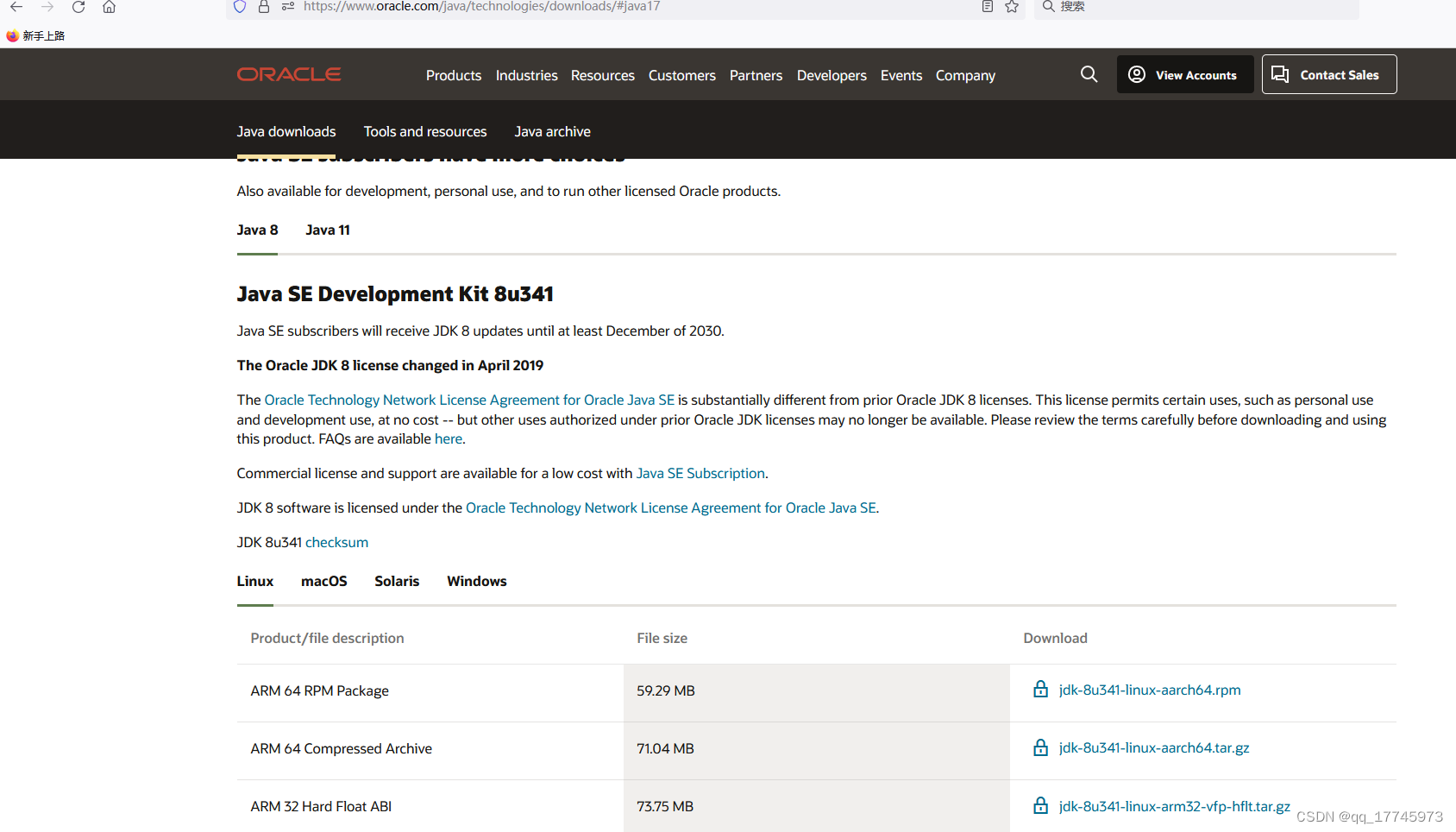Open the Company menu
This screenshot has height=832, width=1456.
point(965,75)
